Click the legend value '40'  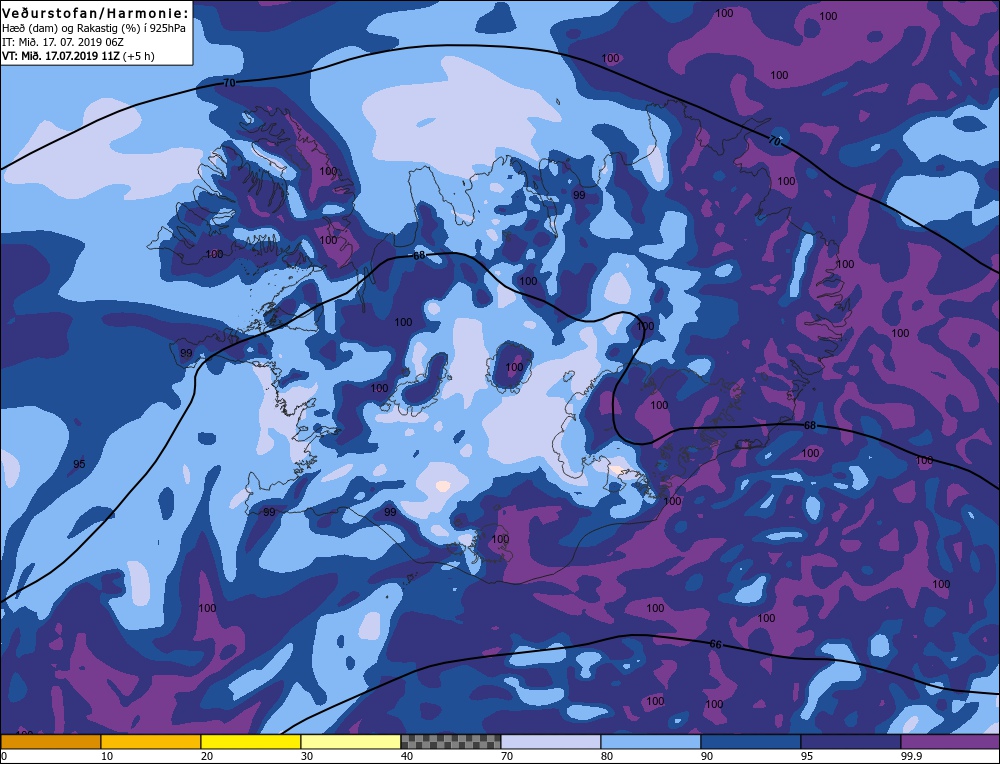click(407, 756)
